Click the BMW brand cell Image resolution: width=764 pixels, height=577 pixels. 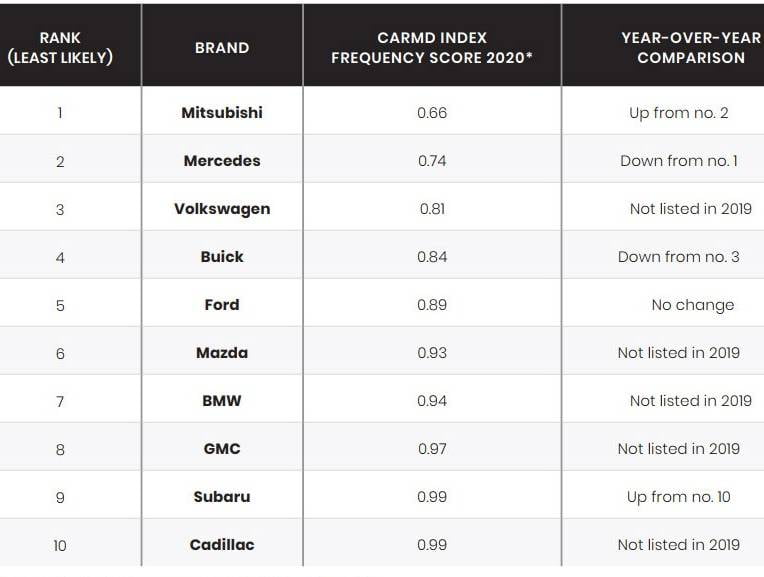pyautogui.click(x=222, y=401)
